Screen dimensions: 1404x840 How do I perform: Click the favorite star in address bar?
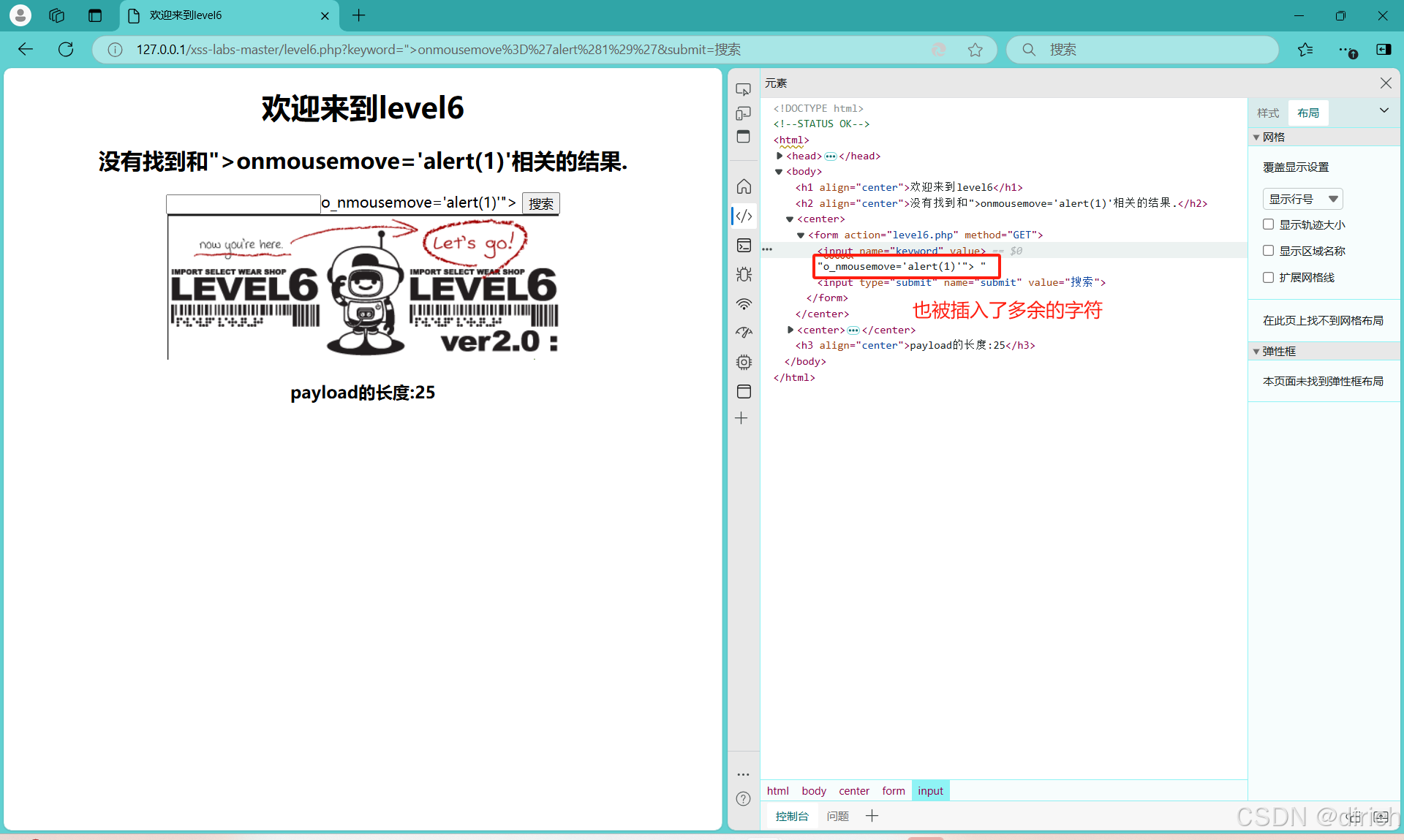click(975, 50)
